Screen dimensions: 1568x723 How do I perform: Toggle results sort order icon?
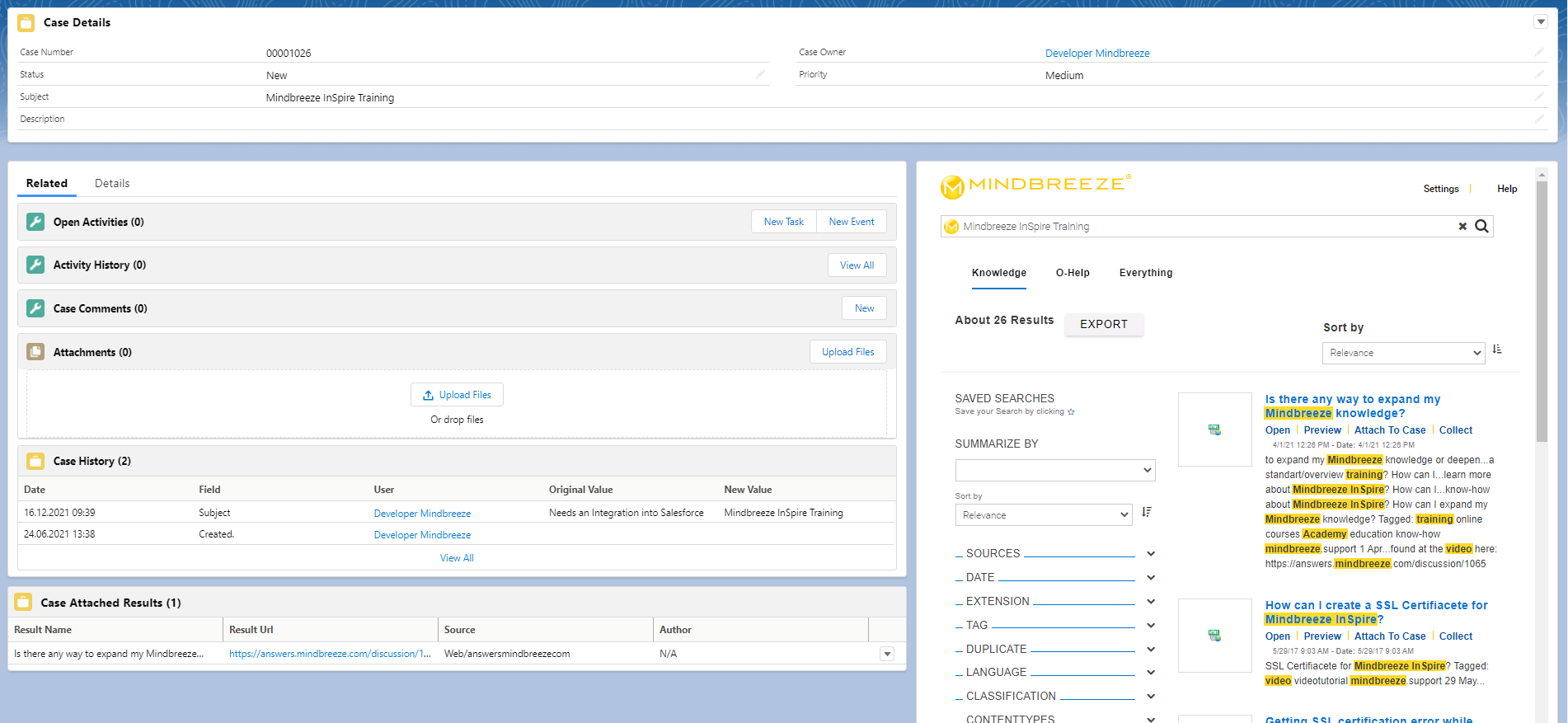[1497, 350]
